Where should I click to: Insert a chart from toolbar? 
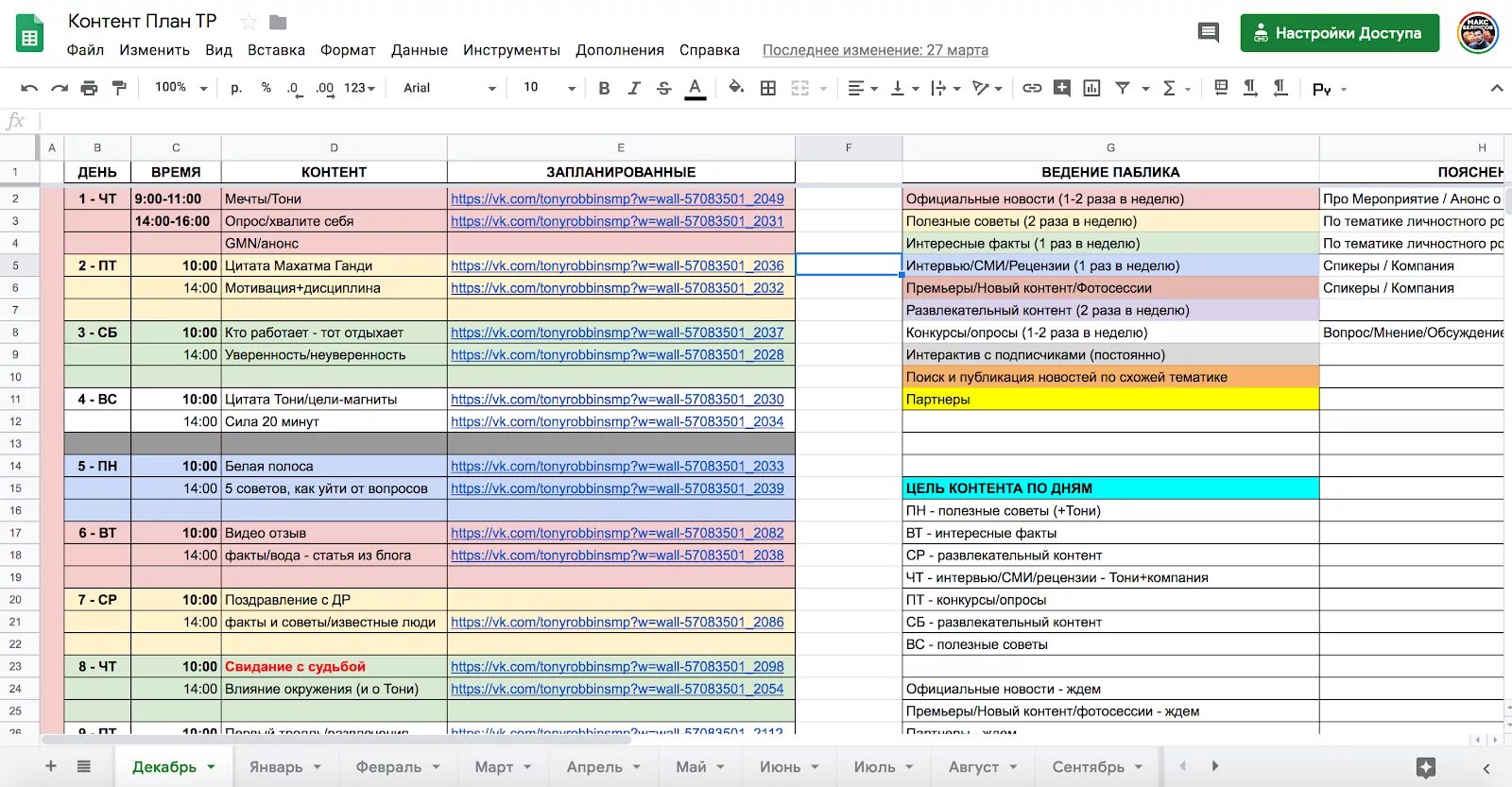pyautogui.click(x=1091, y=88)
